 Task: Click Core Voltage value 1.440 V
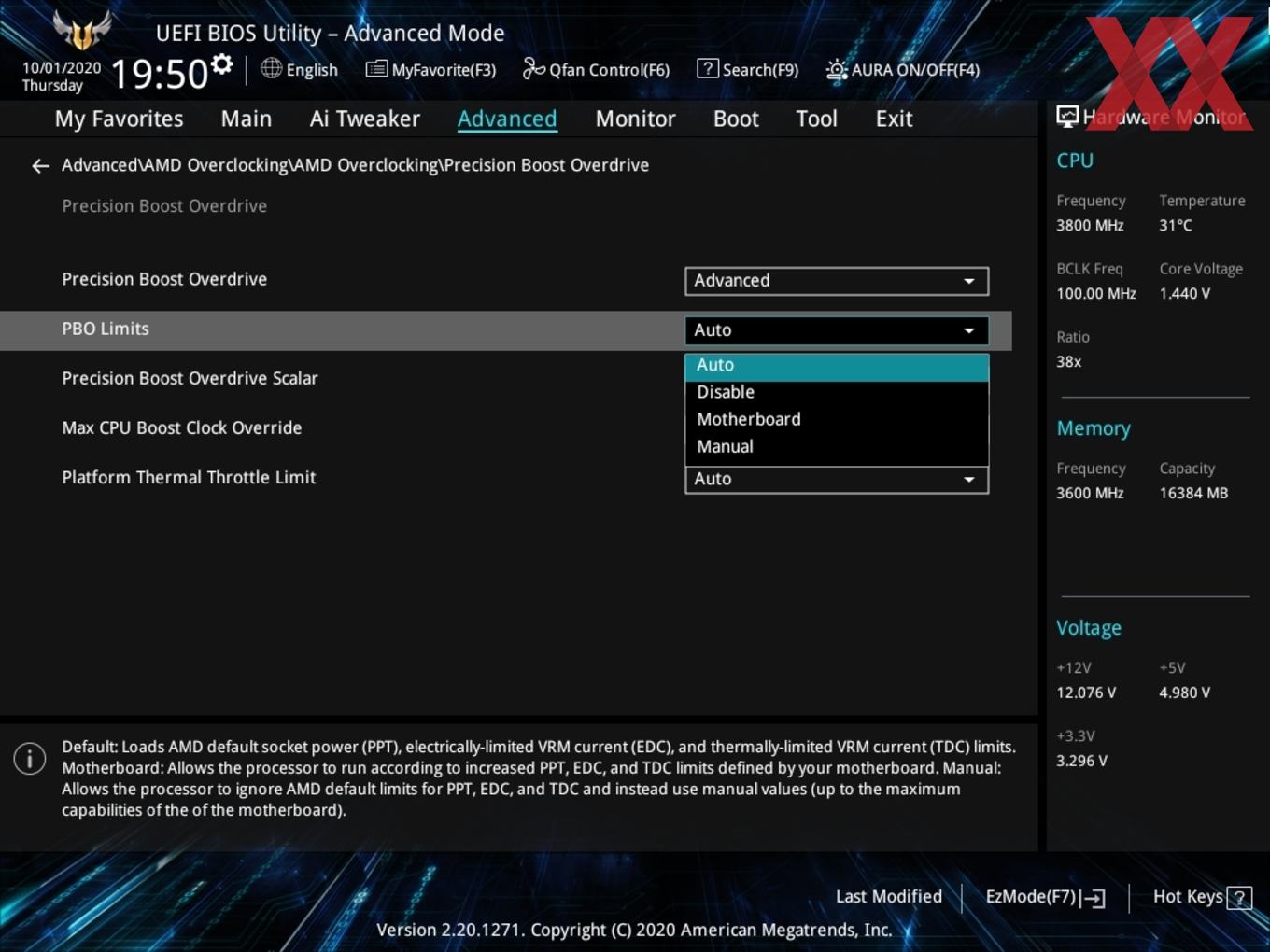(x=1185, y=293)
